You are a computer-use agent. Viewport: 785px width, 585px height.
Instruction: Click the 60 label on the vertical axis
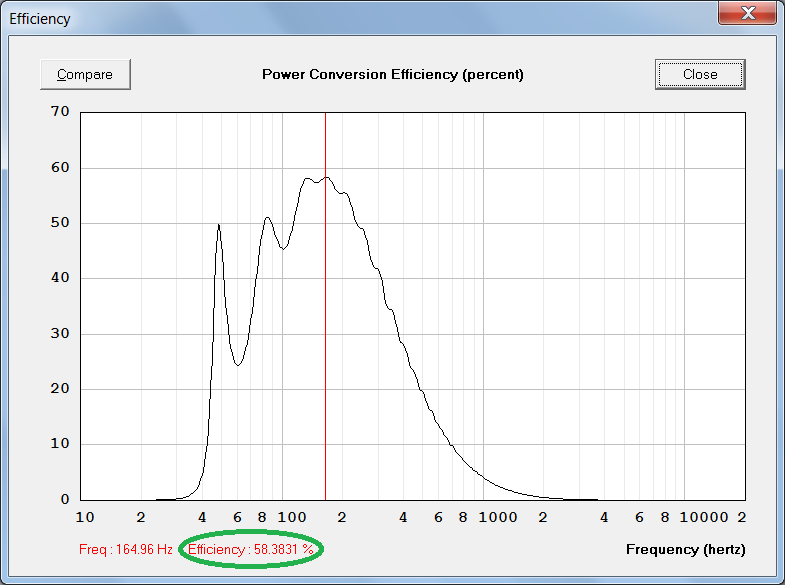tap(60, 167)
